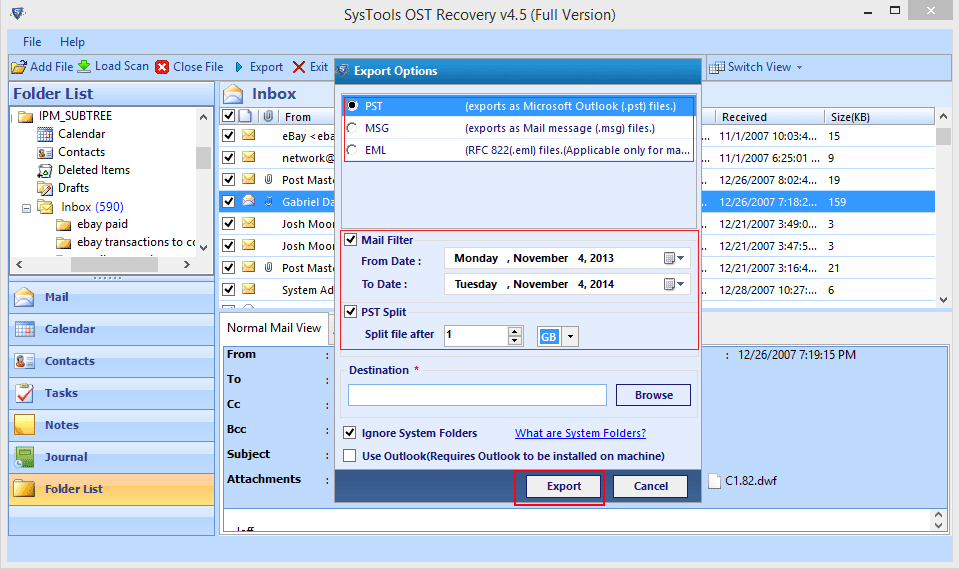Select the Deleted Items folder icon
The height and width of the screenshot is (569, 960).
[x=45, y=170]
